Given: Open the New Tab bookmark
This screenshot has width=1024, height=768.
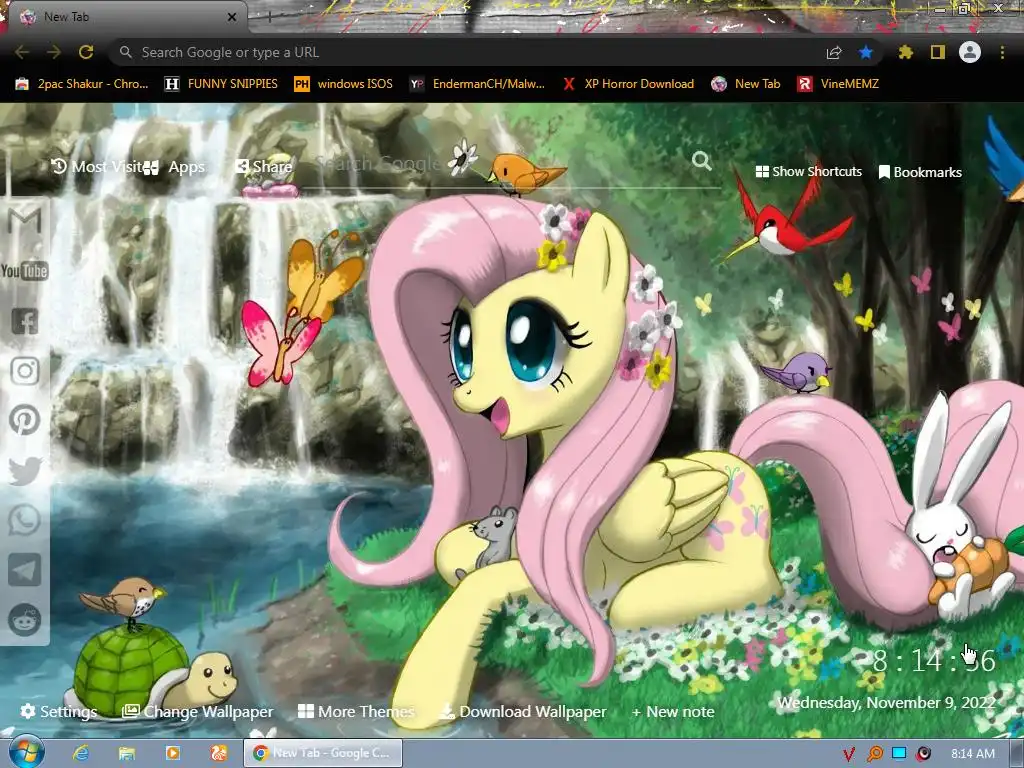Looking at the screenshot, I should (746, 84).
